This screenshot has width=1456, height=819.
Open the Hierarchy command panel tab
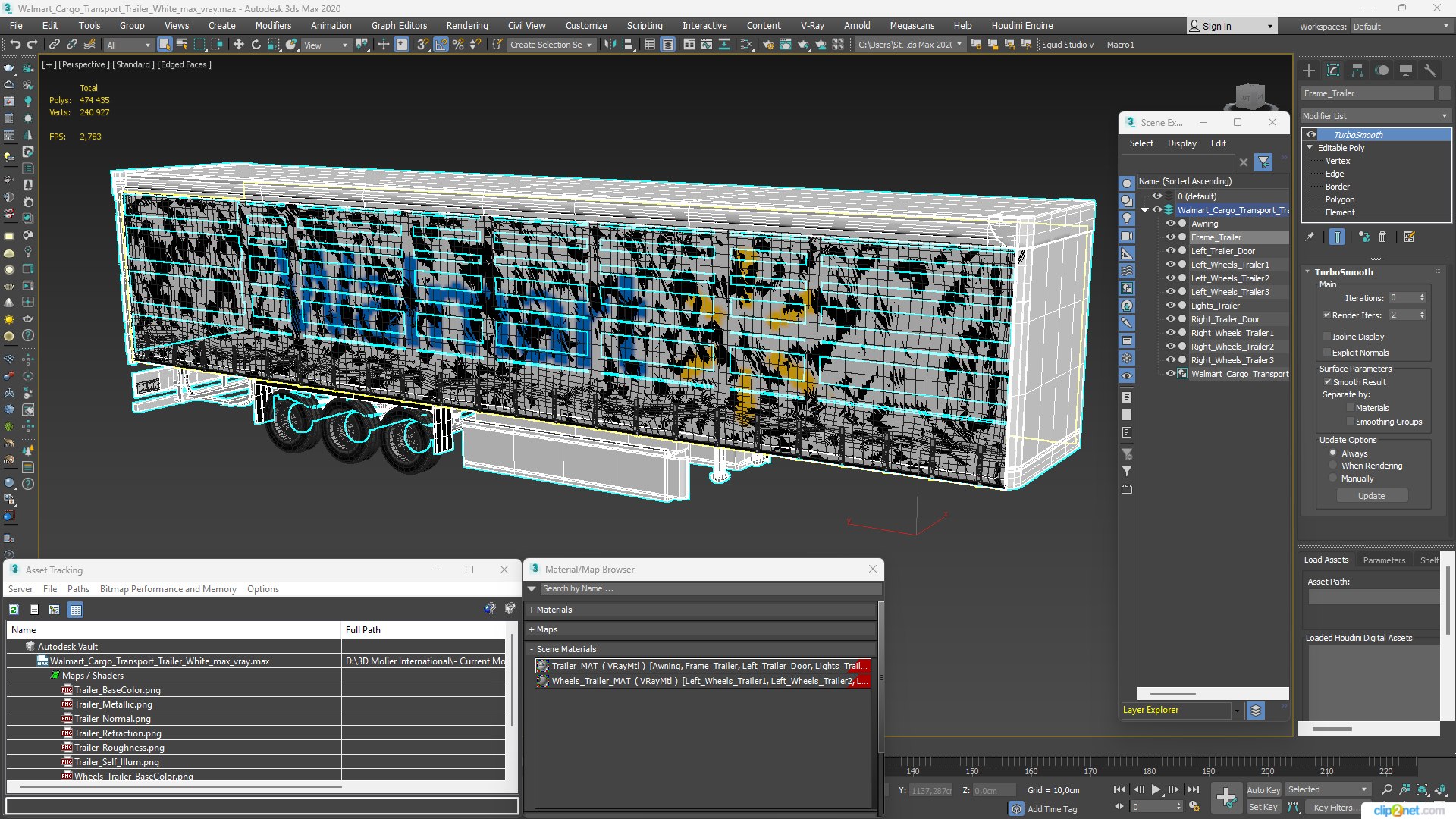[x=1357, y=71]
